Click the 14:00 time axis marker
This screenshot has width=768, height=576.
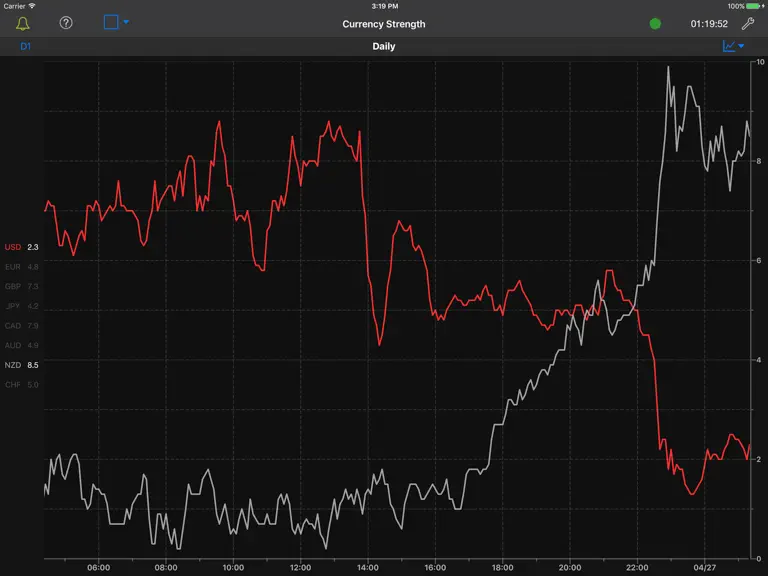(368, 568)
